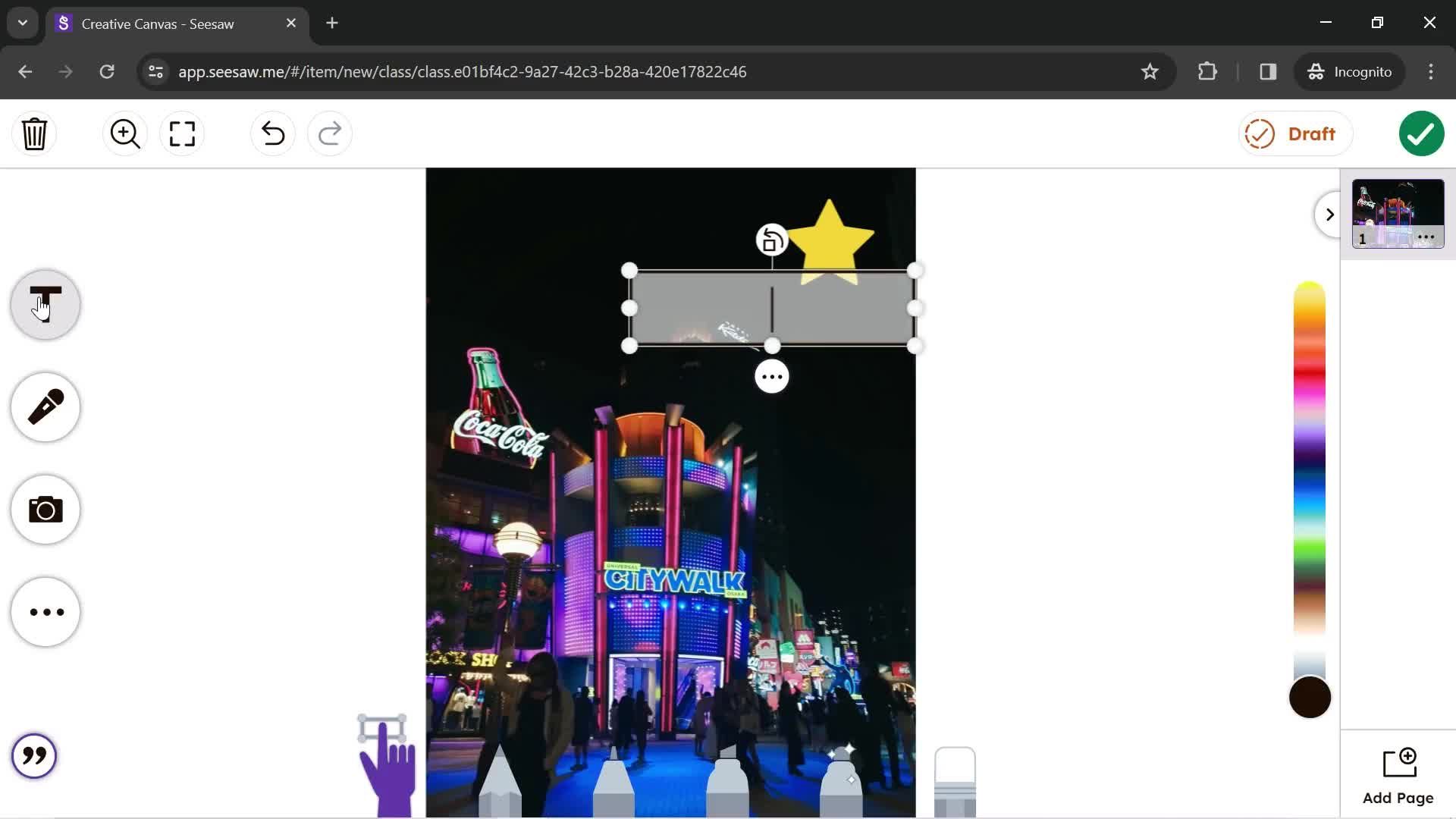Viewport: 1456px width, 819px height.
Task: Select page 1 thumbnail
Action: click(x=1398, y=214)
